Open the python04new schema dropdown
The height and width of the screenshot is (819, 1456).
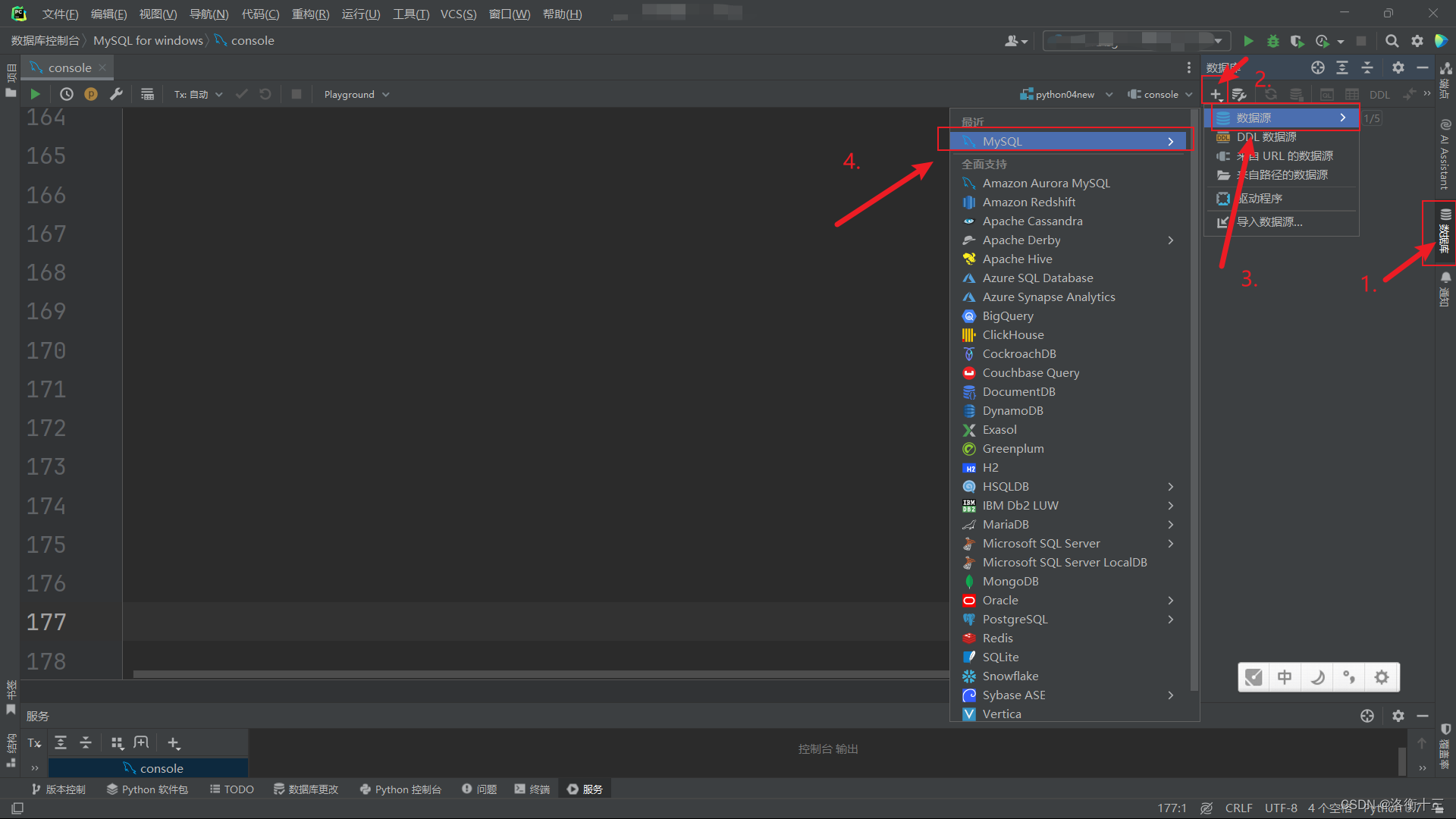point(1066,94)
